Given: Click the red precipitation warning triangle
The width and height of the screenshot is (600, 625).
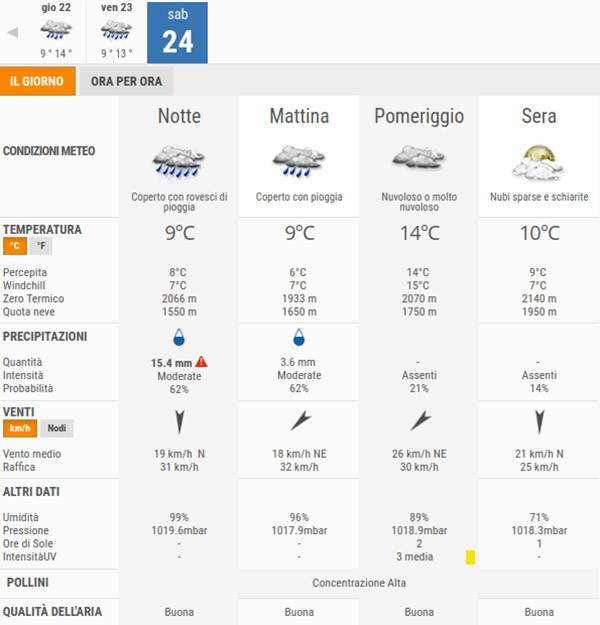Looking at the screenshot, I should pos(201,362).
